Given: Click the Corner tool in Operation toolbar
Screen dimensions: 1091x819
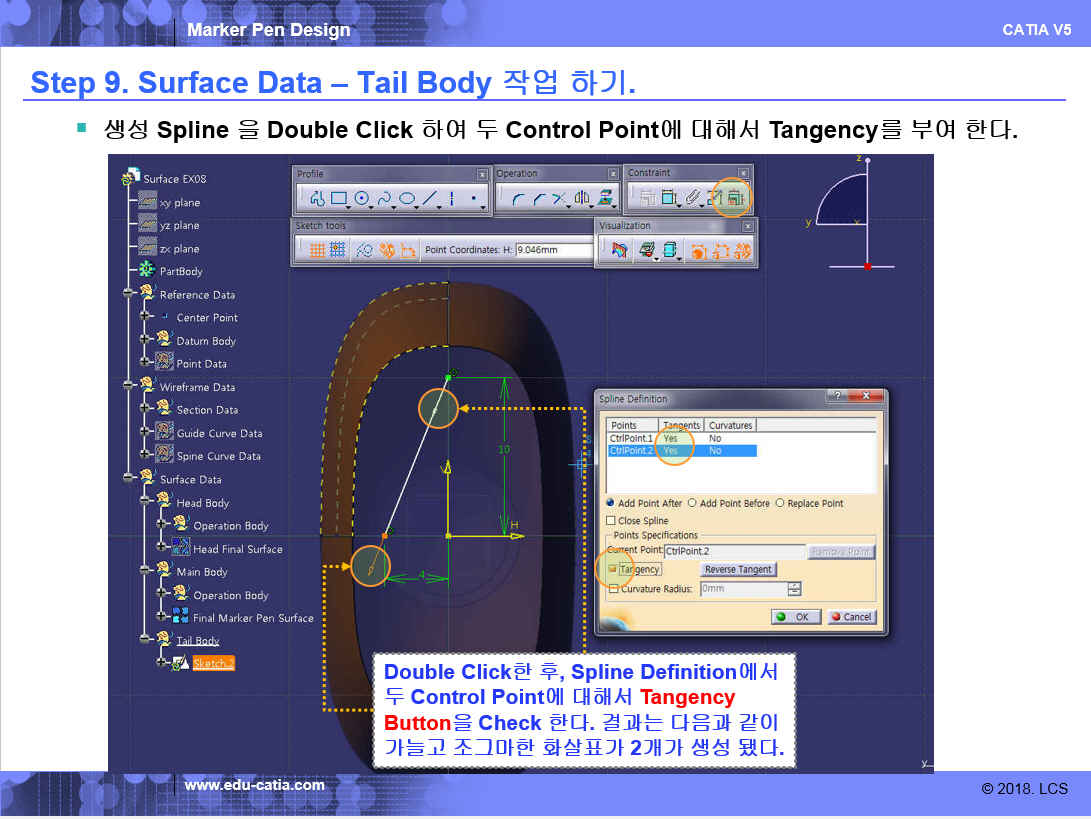Looking at the screenshot, I should (517, 198).
